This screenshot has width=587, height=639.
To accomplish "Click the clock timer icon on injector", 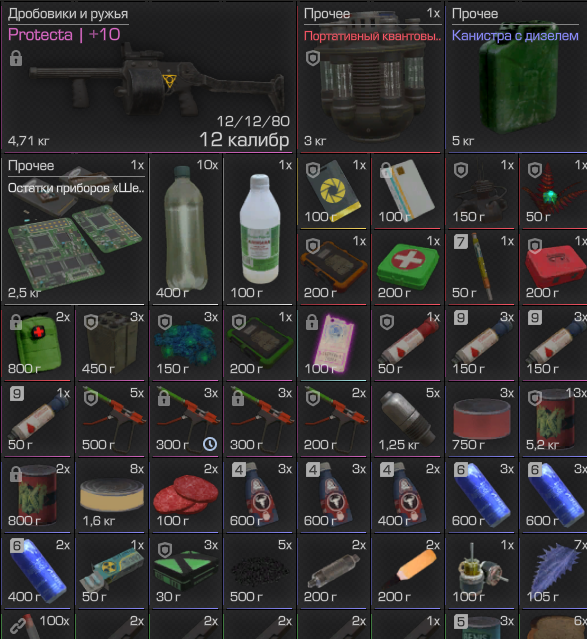I will 210,444.
